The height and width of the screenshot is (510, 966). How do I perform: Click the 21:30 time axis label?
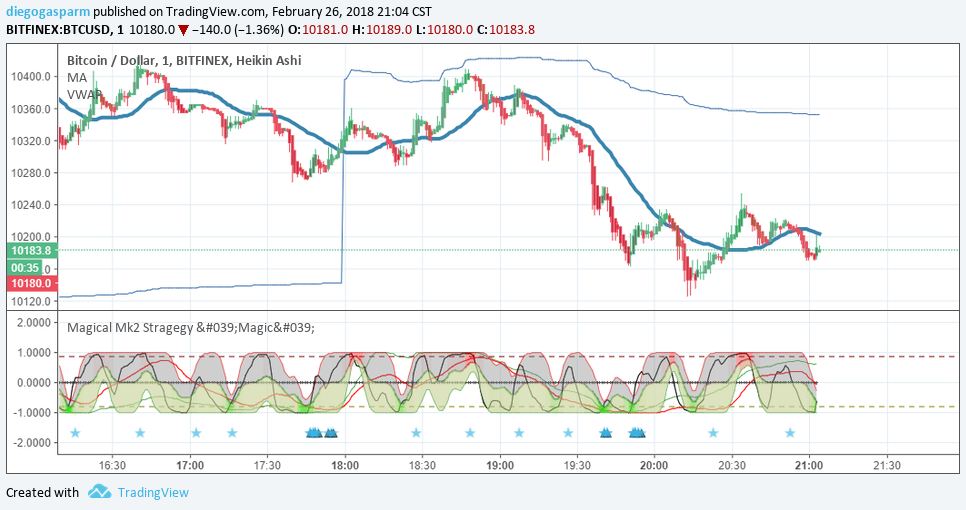click(x=887, y=466)
